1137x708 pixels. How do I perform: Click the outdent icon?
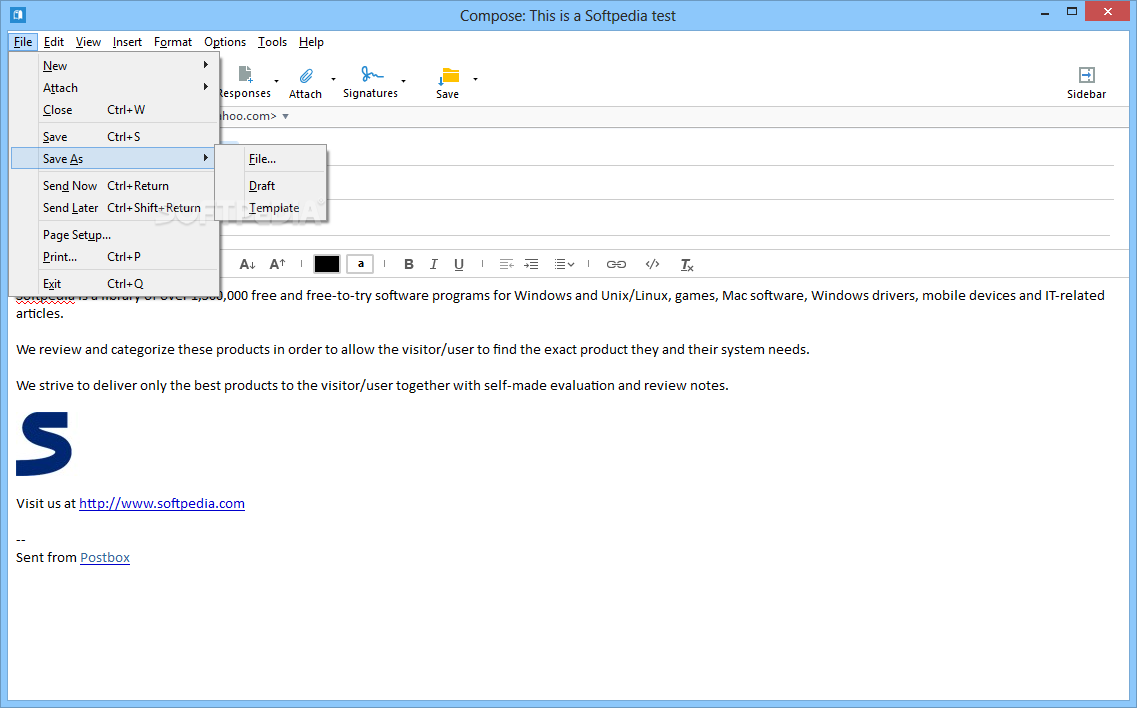click(x=506, y=265)
